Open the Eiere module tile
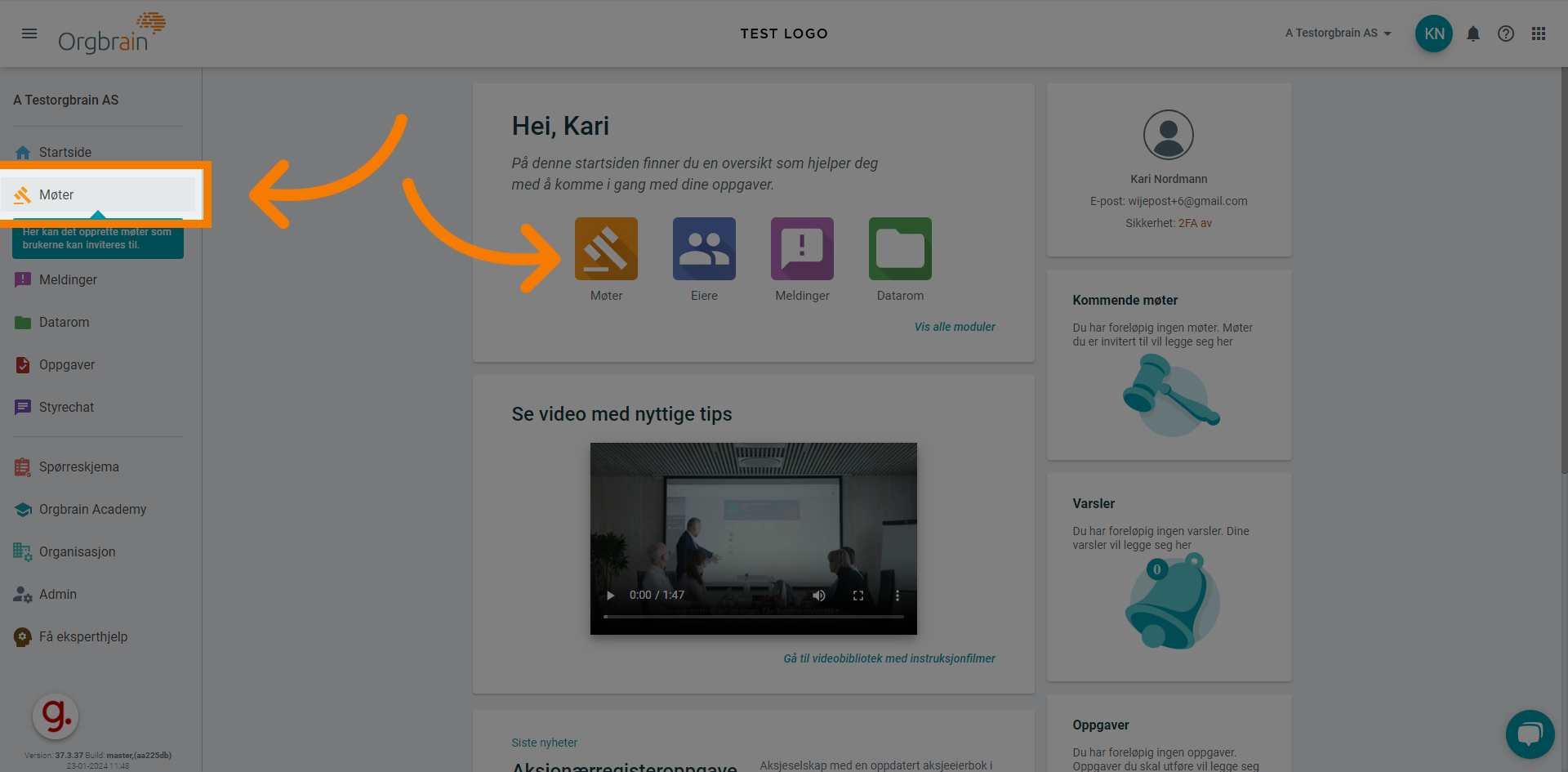The image size is (1568, 772). pos(704,249)
